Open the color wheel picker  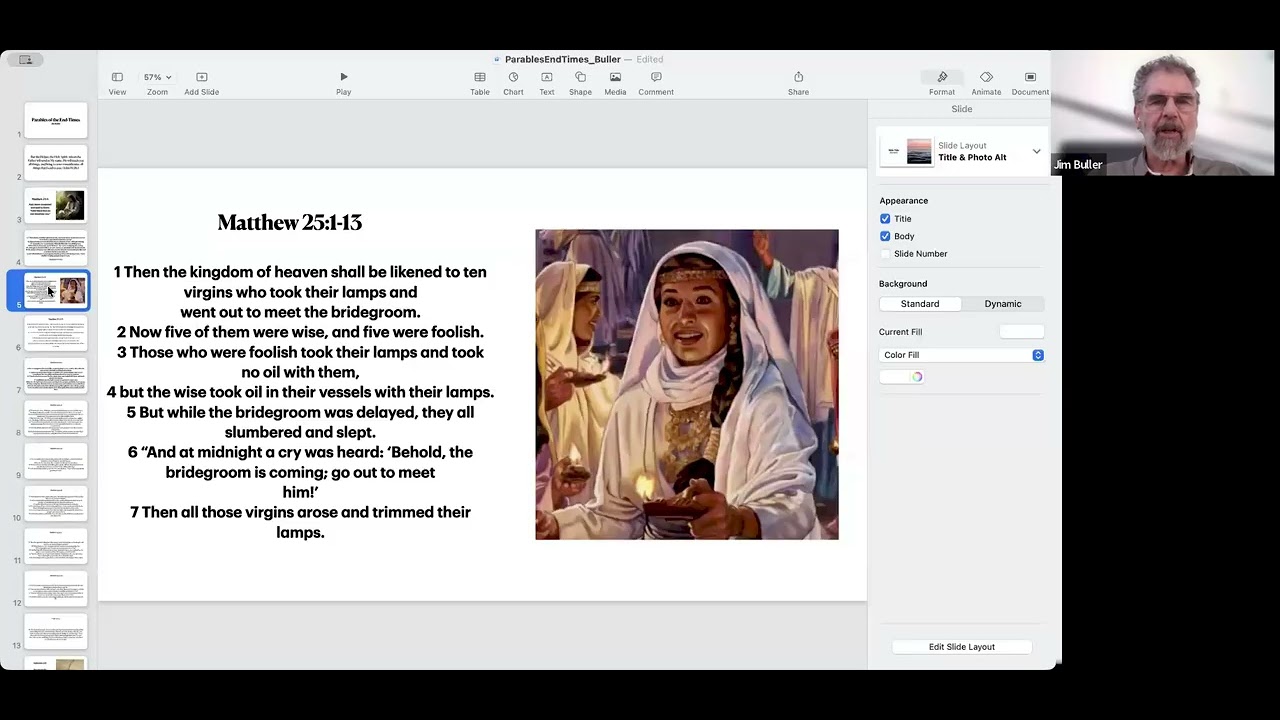tap(916, 377)
